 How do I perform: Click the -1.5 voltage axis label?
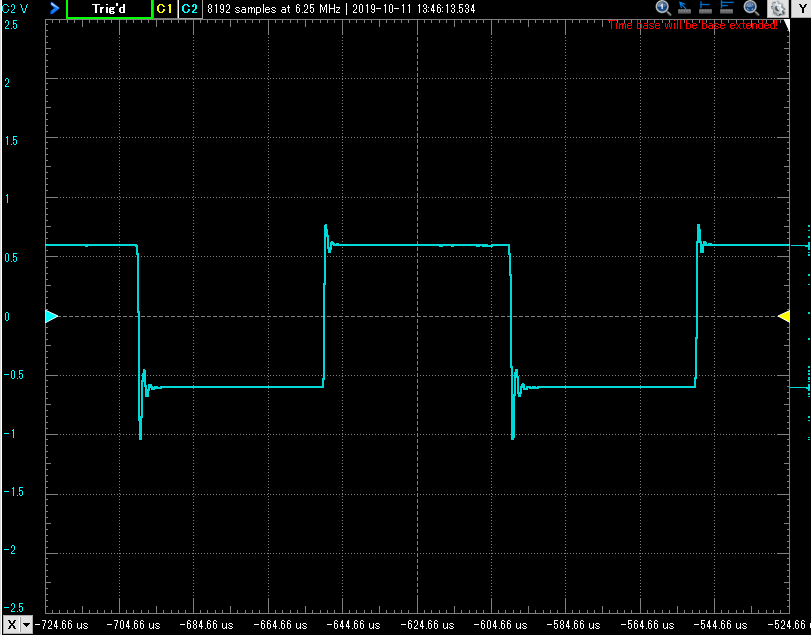point(13,491)
